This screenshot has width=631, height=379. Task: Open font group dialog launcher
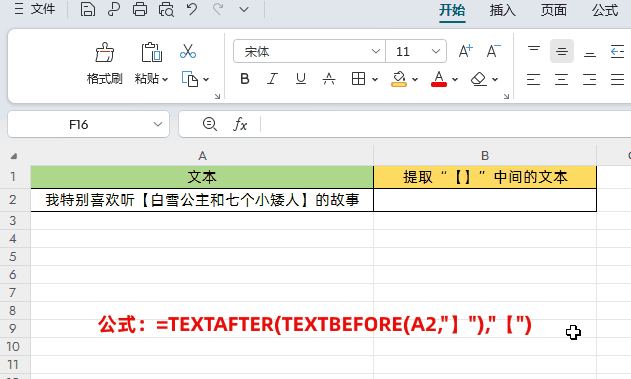[506, 96]
